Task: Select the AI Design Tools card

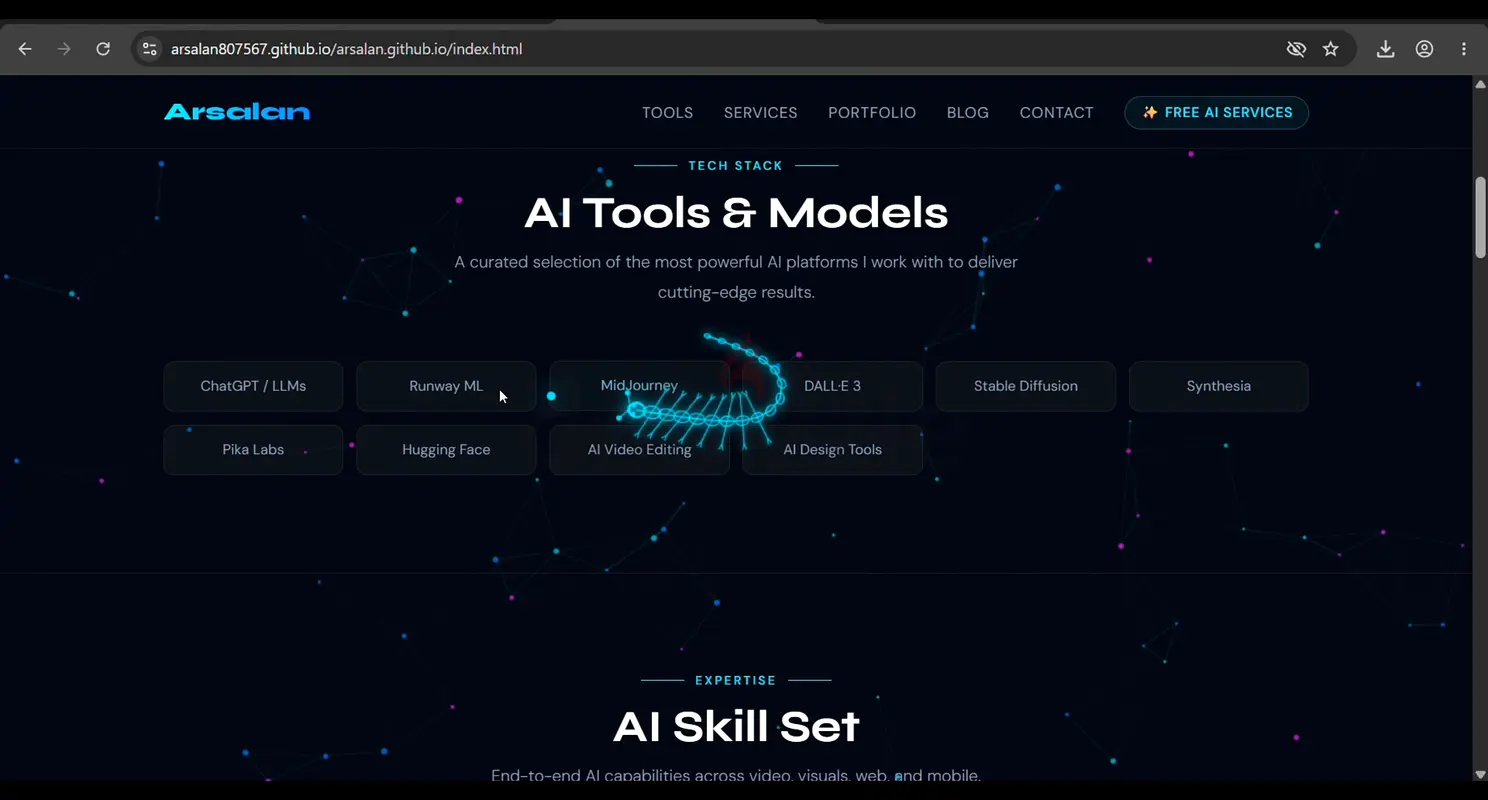Action: pos(832,450)
